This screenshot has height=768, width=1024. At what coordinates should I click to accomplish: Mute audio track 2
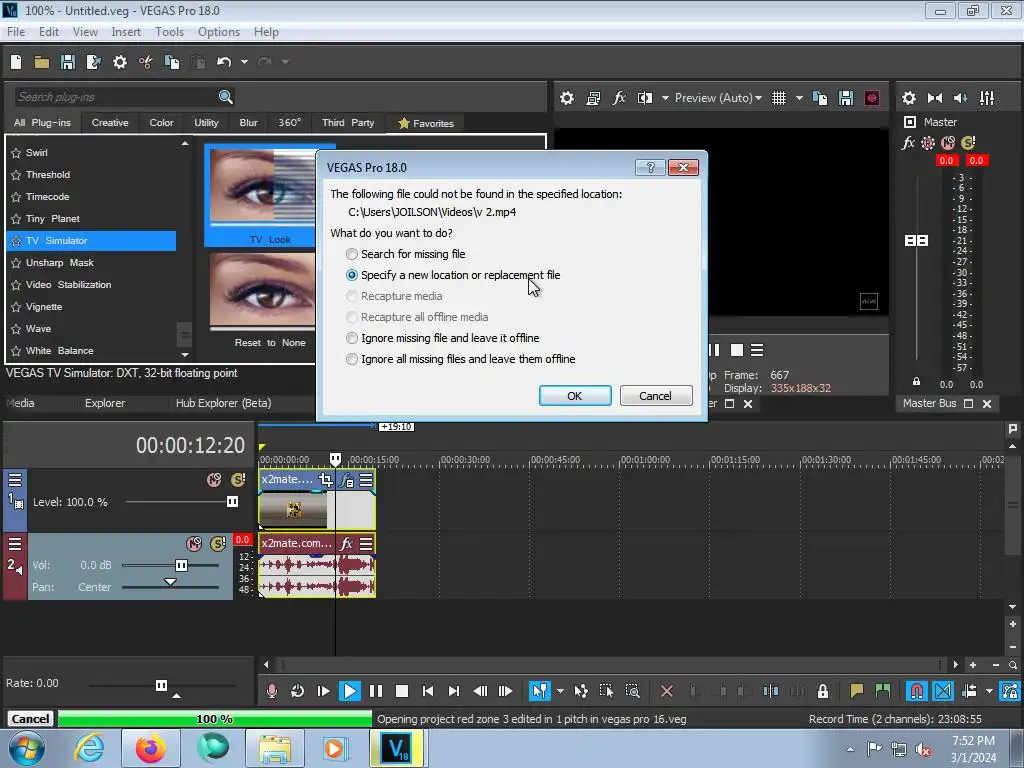(x=194, y=543)
